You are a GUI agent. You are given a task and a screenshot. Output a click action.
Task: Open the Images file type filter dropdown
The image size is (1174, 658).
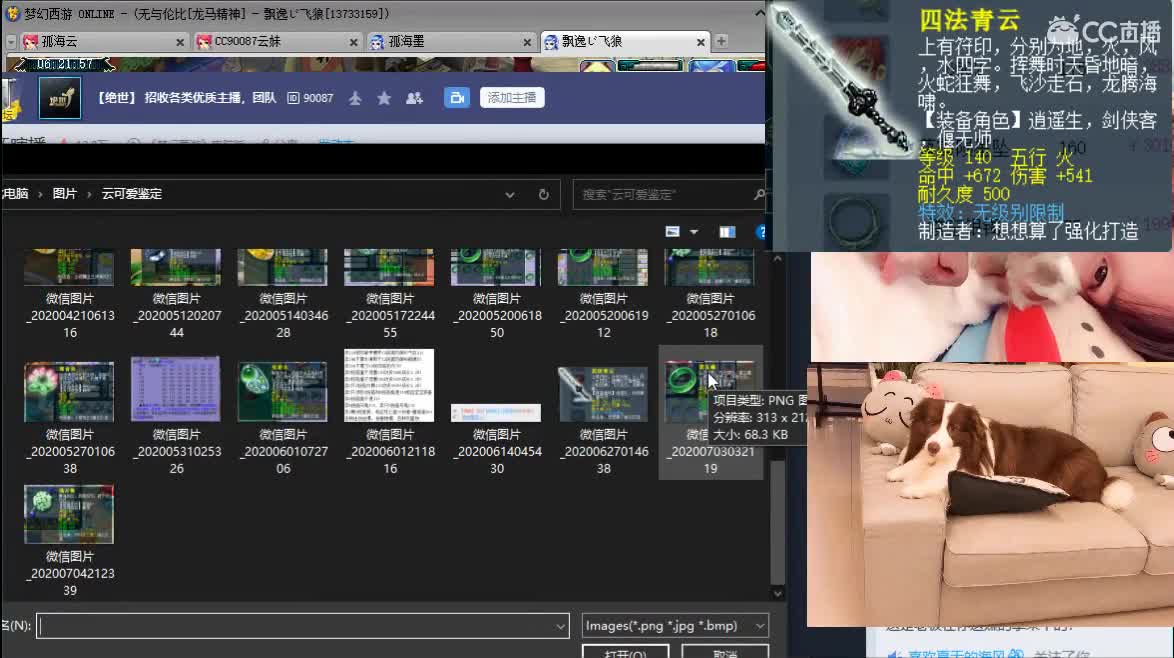point(675,626)
